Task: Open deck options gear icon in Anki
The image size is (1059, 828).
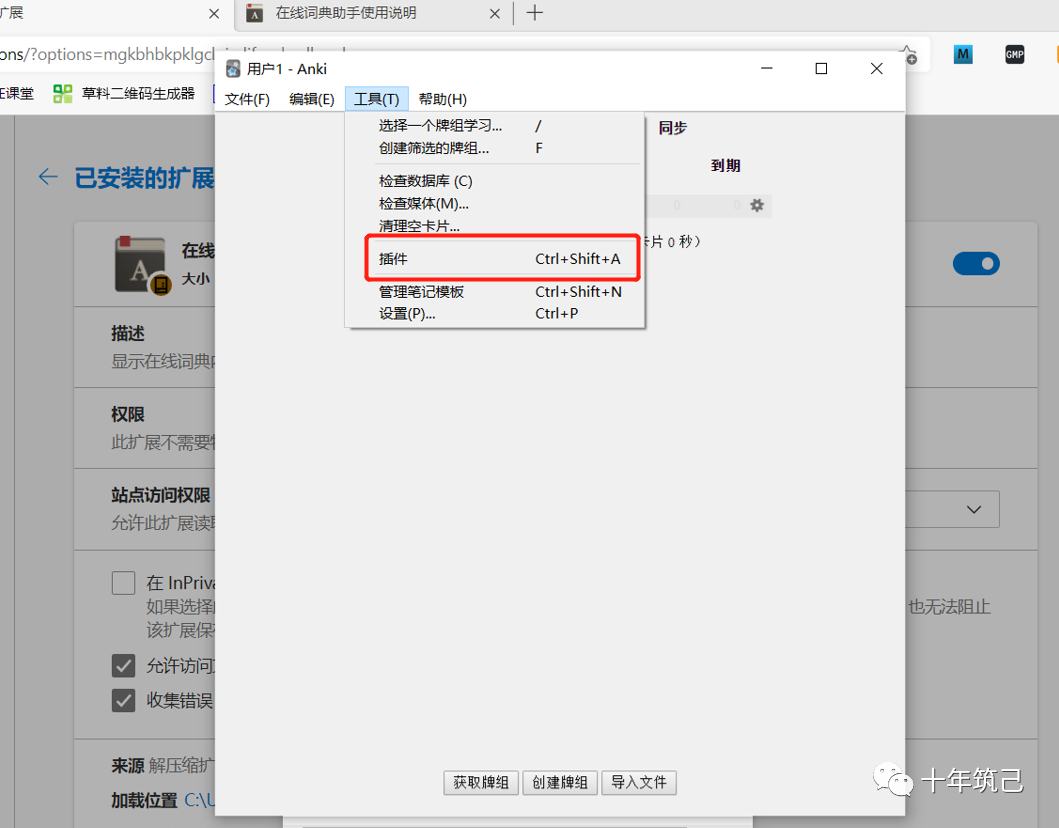Action: [757, 205]
